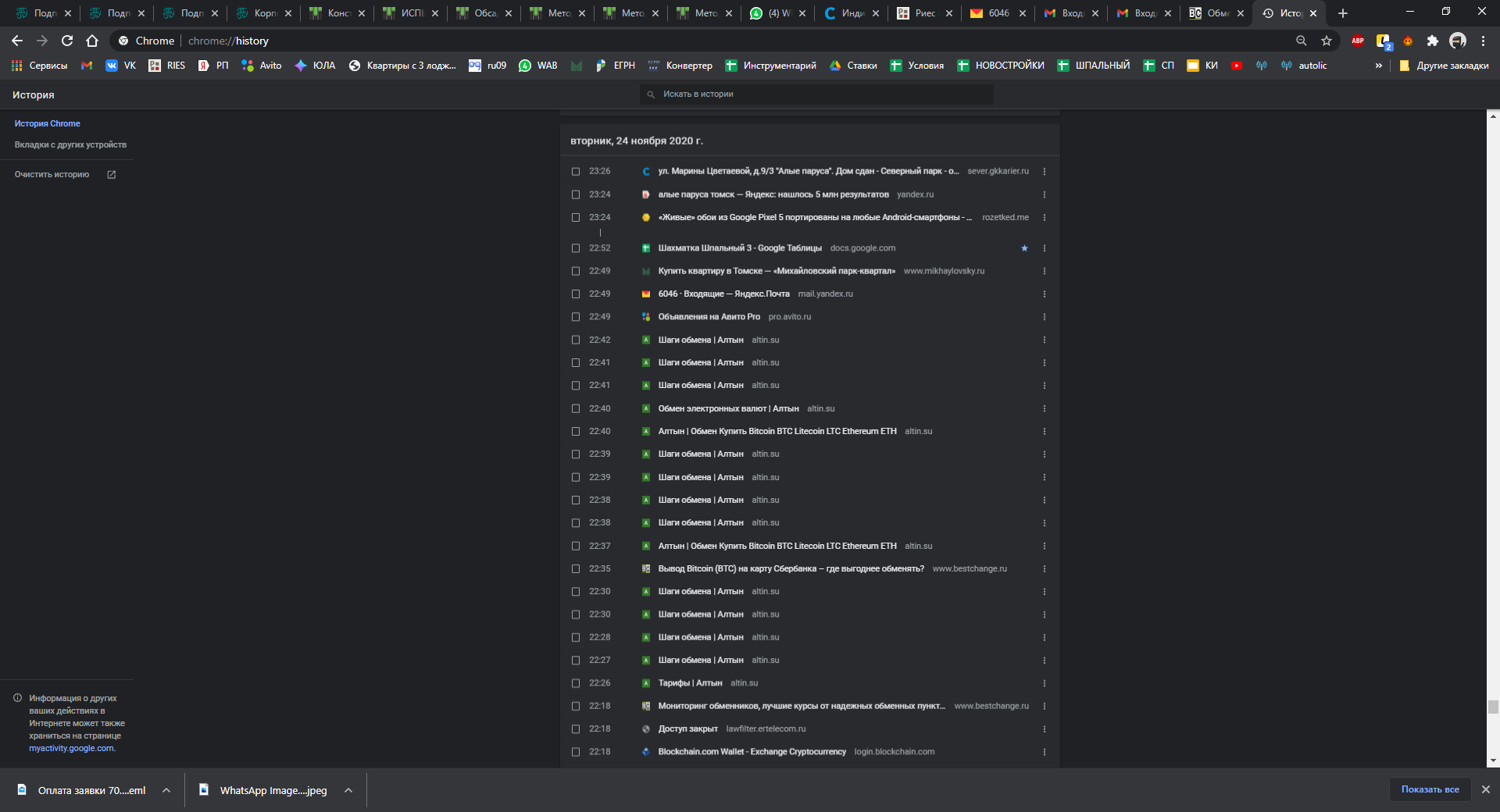
Task: Open the ЕГРН bookmark
Action: 615,66
